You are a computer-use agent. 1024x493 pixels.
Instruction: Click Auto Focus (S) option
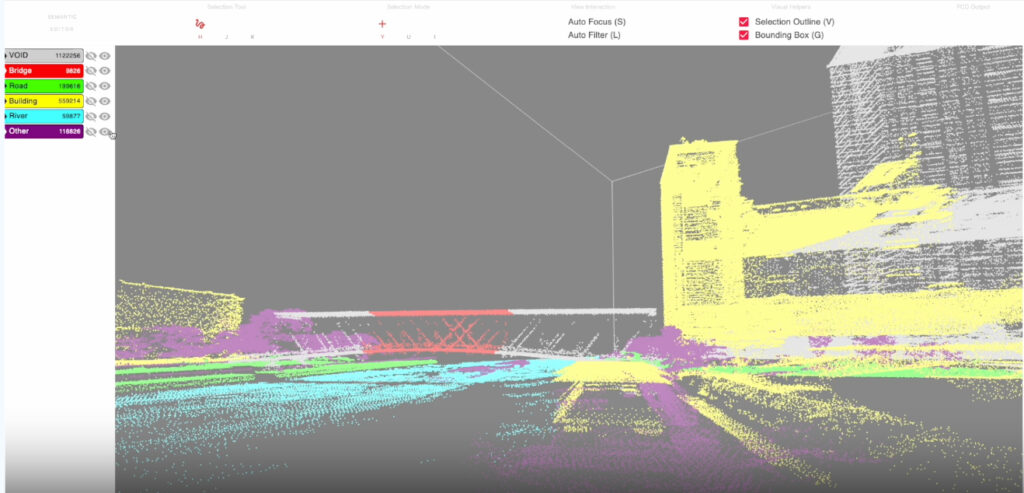coord(596,22)
